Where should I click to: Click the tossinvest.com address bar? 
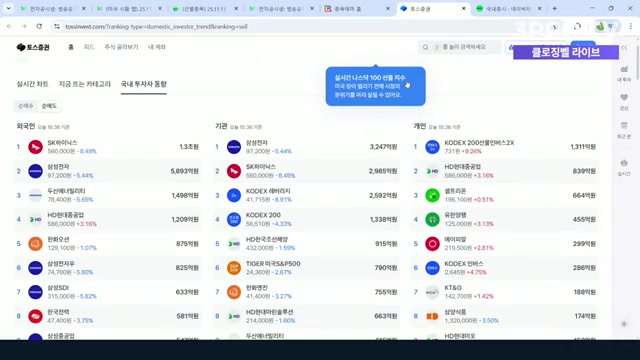pyautogui.click(x=302, y=27)
